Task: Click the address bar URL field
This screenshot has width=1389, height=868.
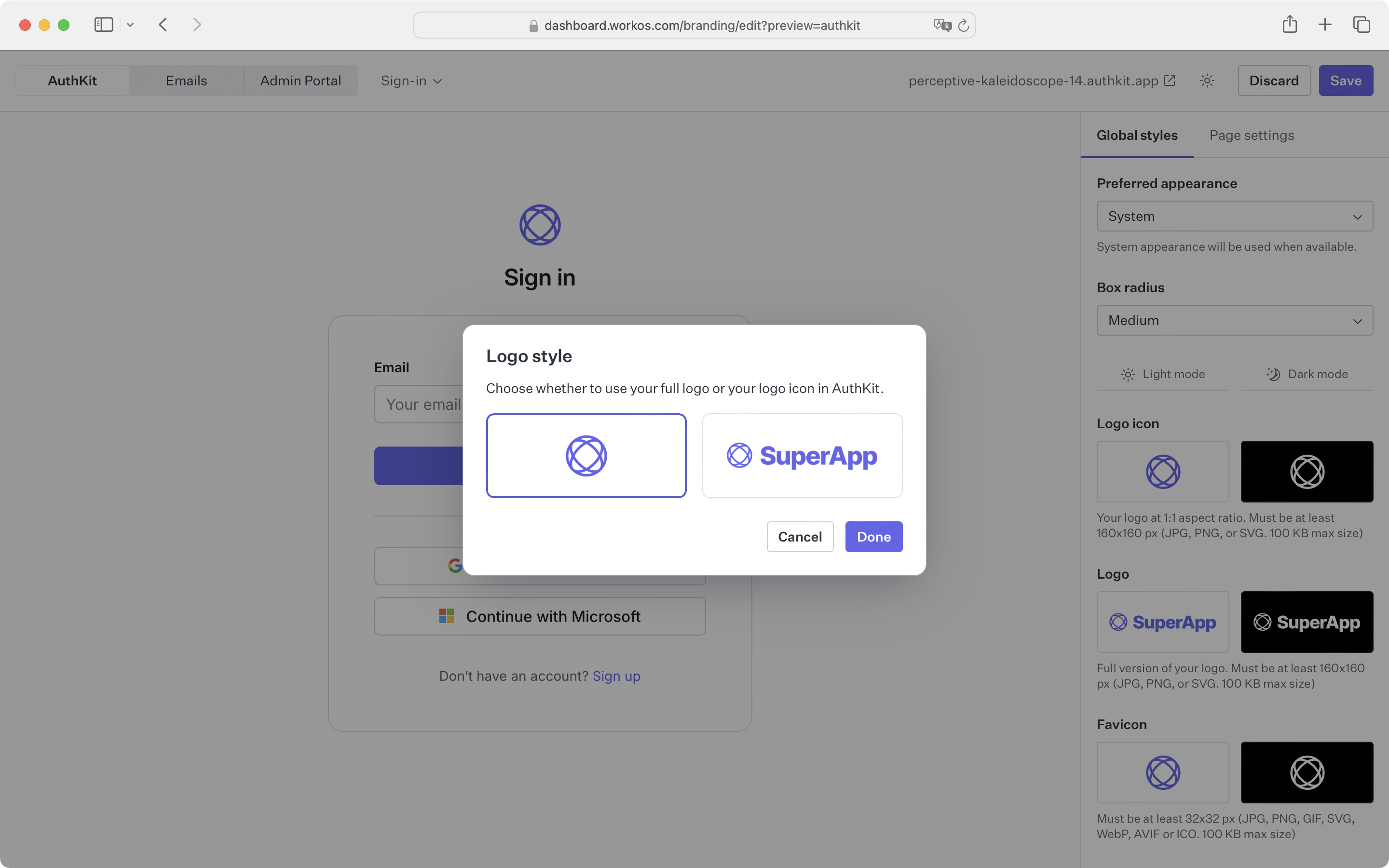Action: click(694, 25)
